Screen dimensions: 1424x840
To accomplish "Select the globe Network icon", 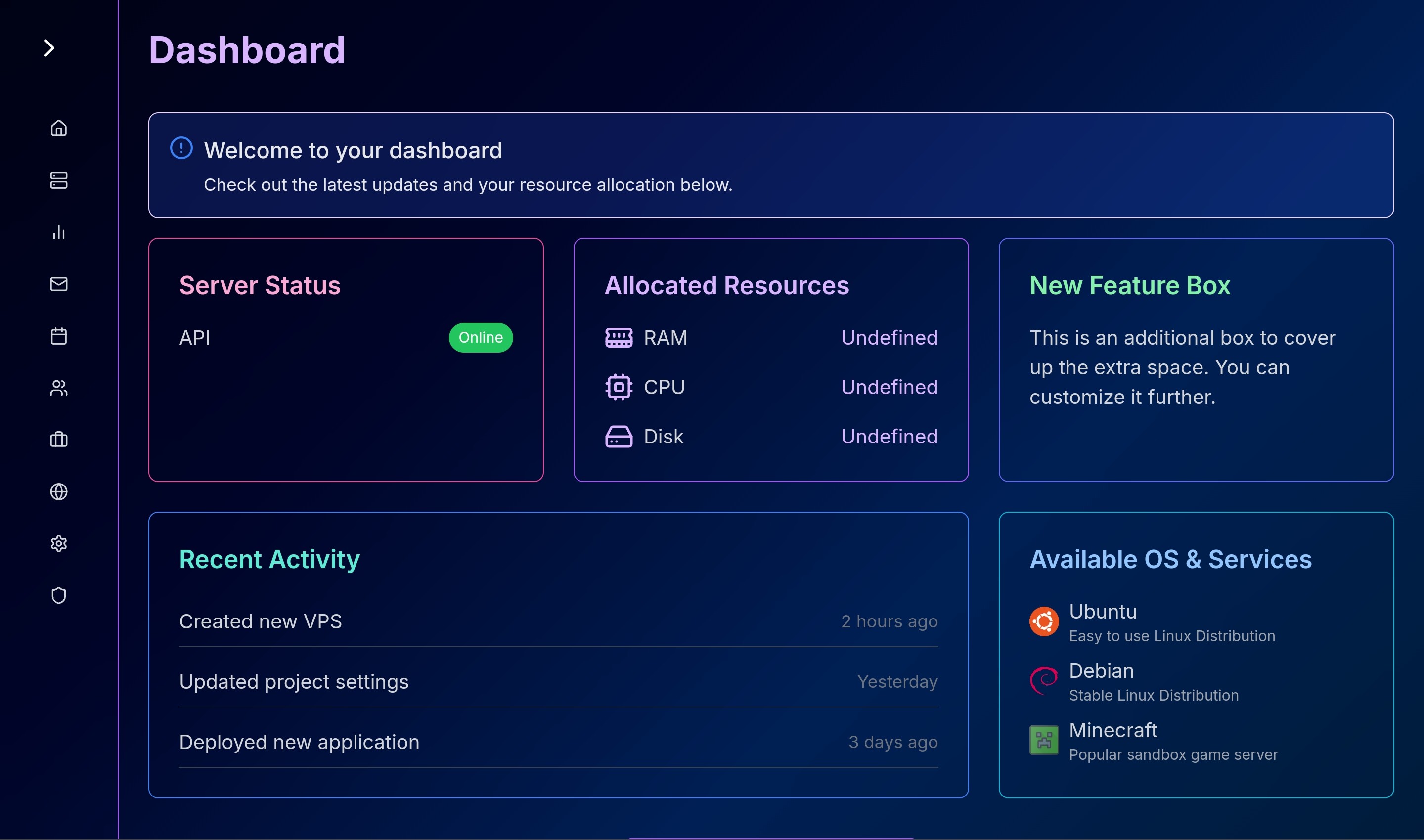I will (59, 492).
